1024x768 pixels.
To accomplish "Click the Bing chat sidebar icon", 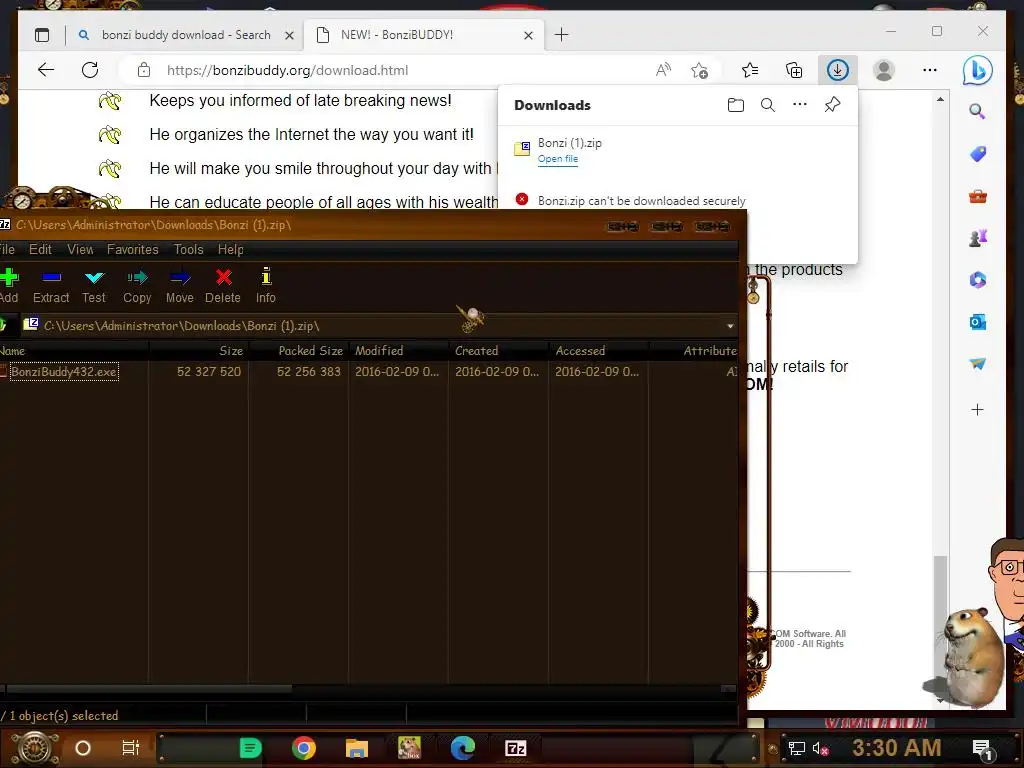I will [978, 71].
